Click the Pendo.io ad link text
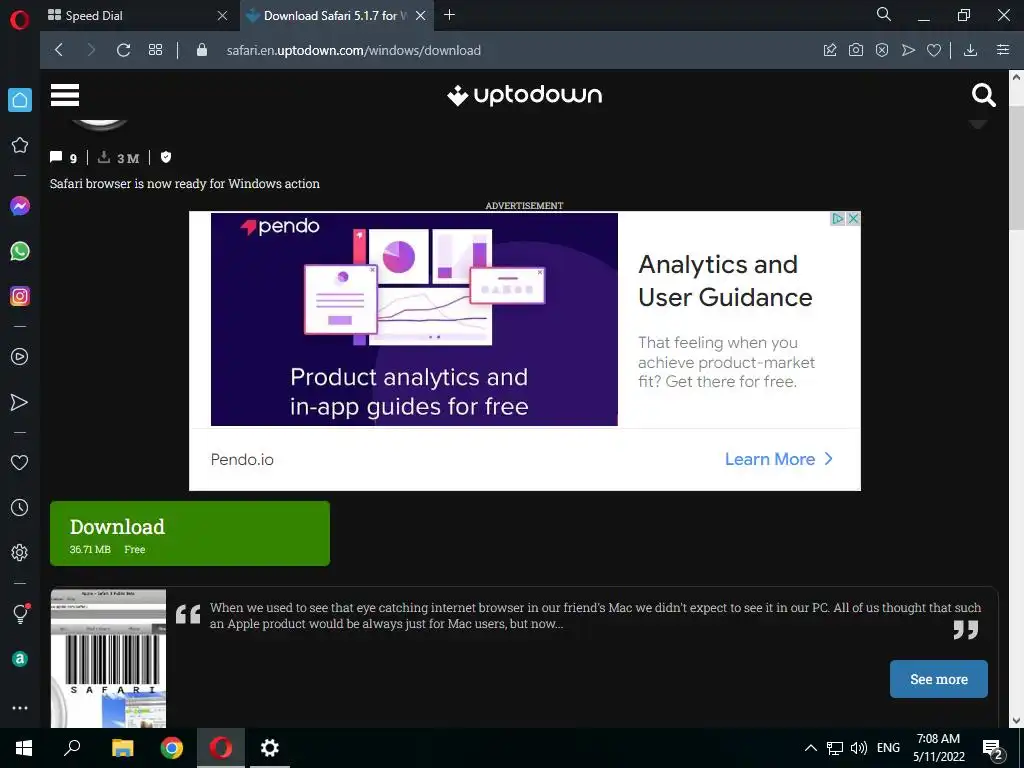The height and width of the screenshot is (768, 1024). [x=242, y=460]
